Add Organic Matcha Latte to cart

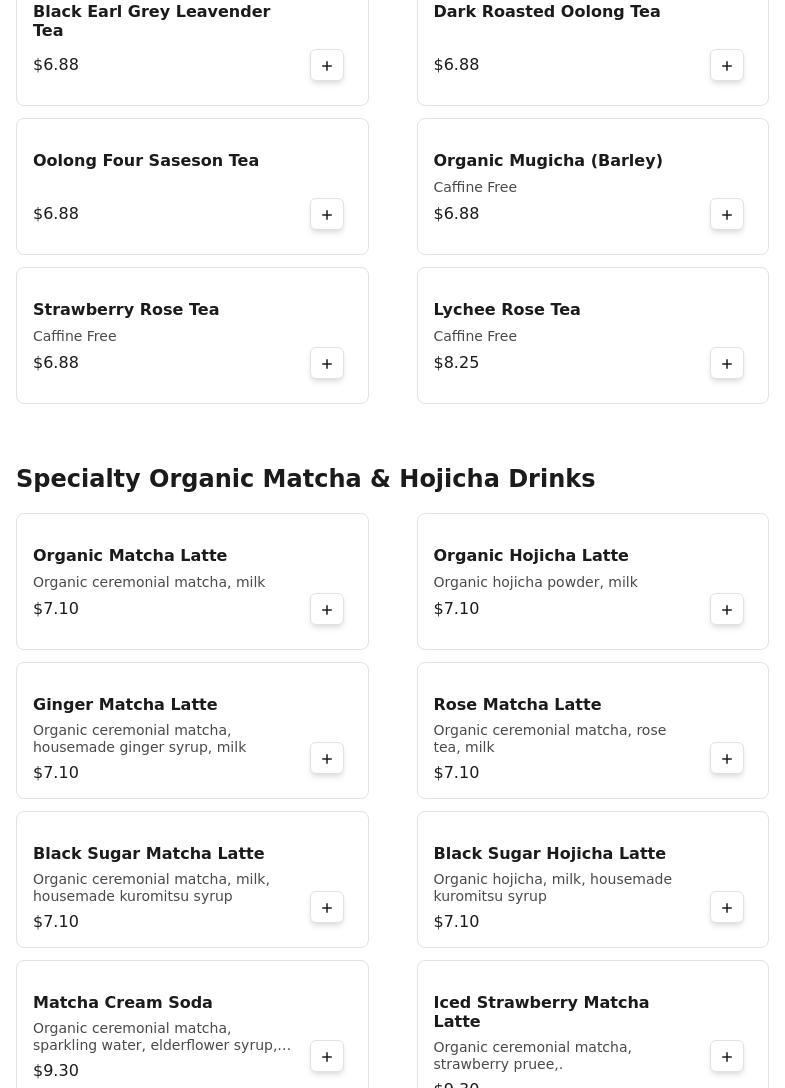tap(327, 610)
